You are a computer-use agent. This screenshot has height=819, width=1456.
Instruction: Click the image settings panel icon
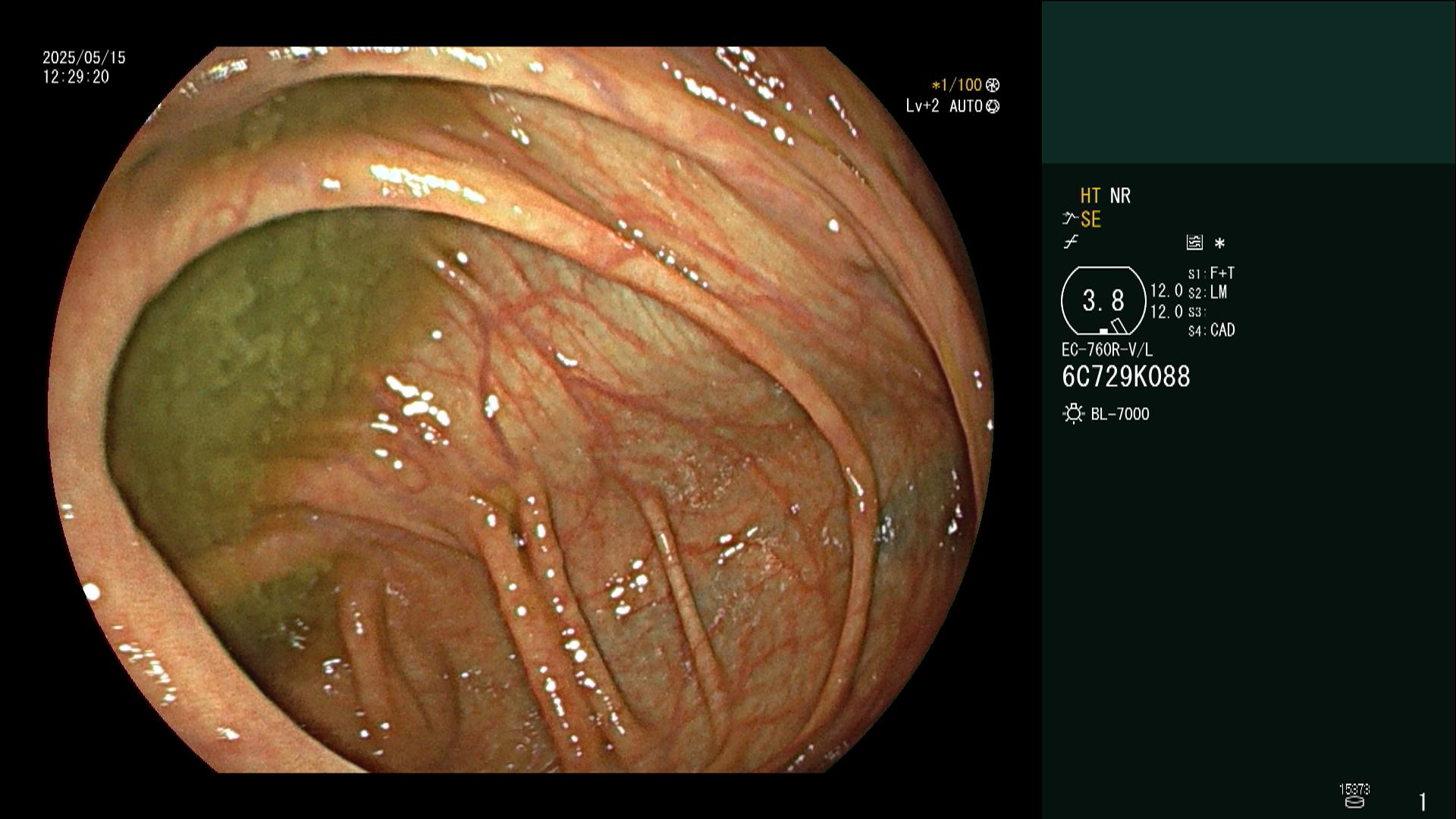point(1194,243)
